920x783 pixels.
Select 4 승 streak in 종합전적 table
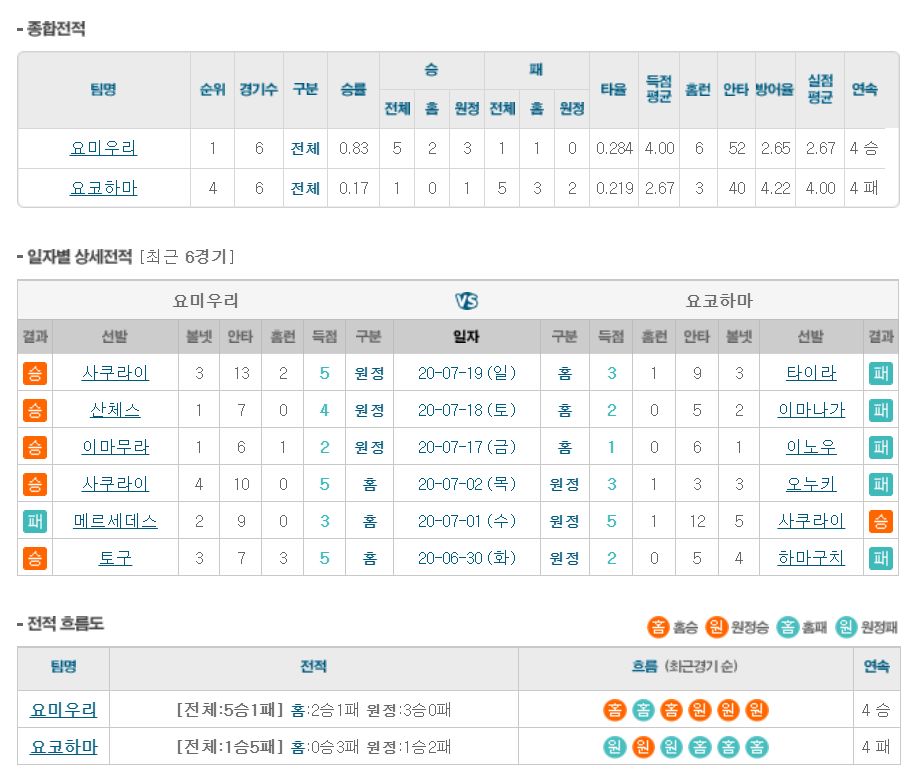click(x=864, y=148)
